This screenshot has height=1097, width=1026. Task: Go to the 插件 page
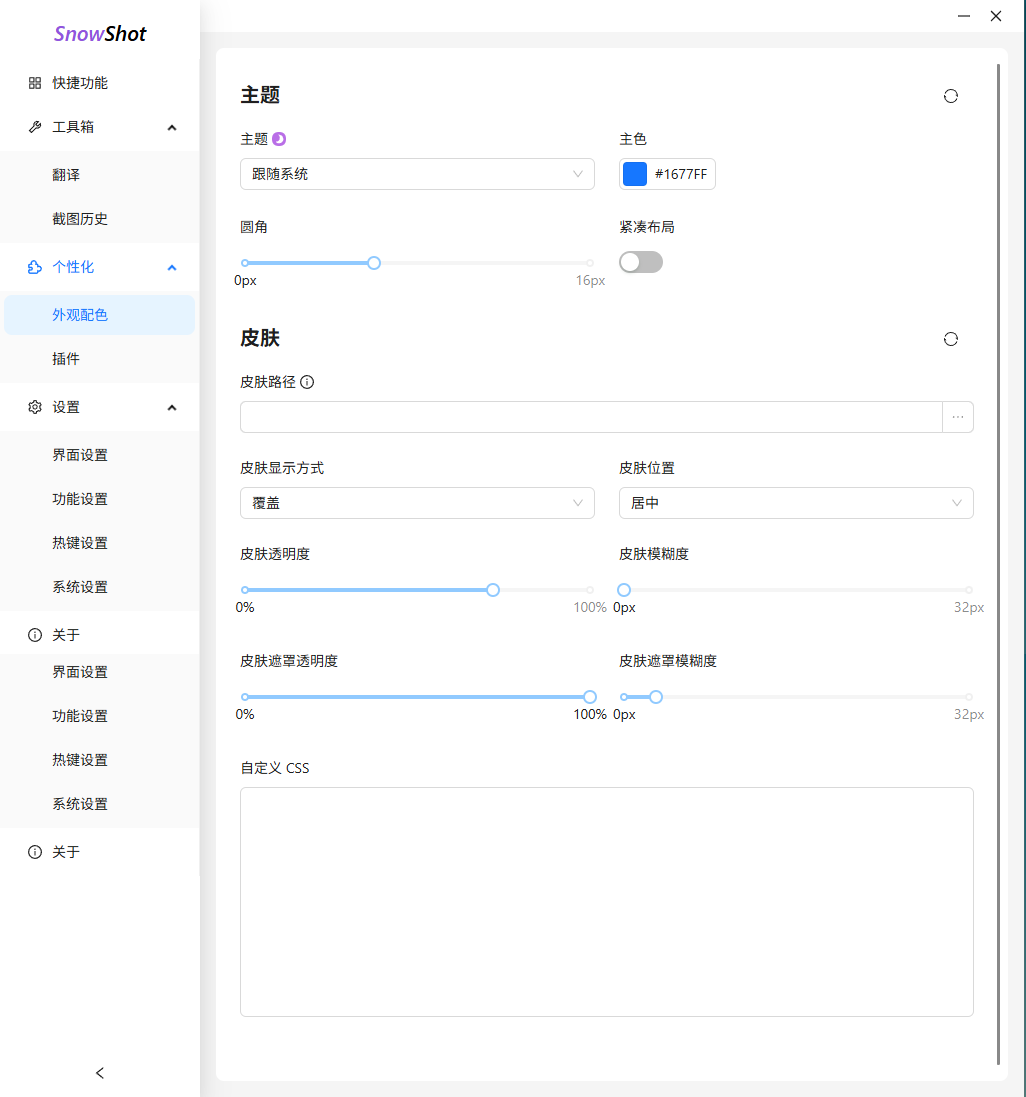[x=66, y=359]
